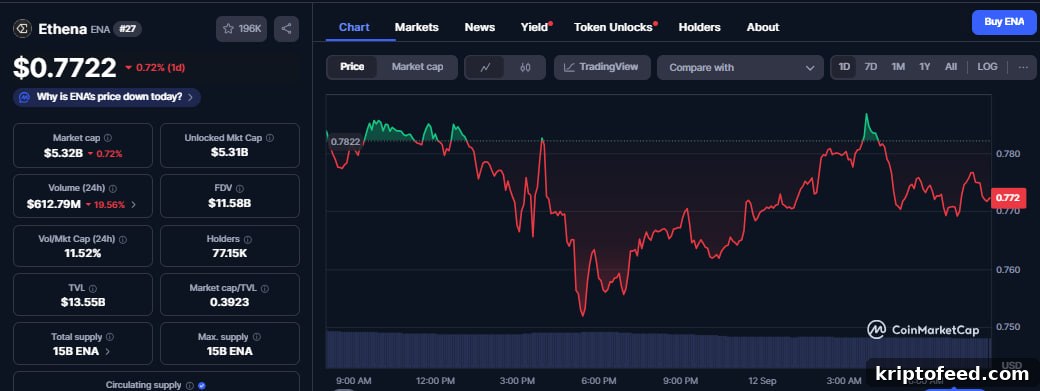The width and height of the screenshot is (1040, 391).
Task: Add ENA to watchlist with star button
Action: click(241, 28)
